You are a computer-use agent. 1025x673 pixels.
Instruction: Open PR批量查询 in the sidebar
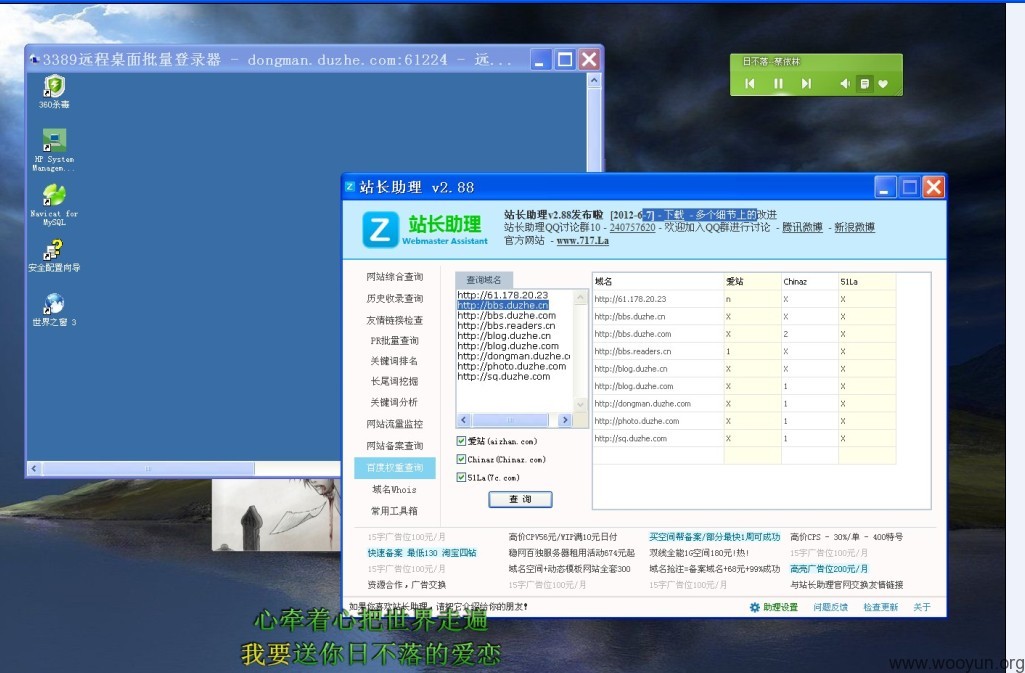pyautogui.click(x=395, y=340)
